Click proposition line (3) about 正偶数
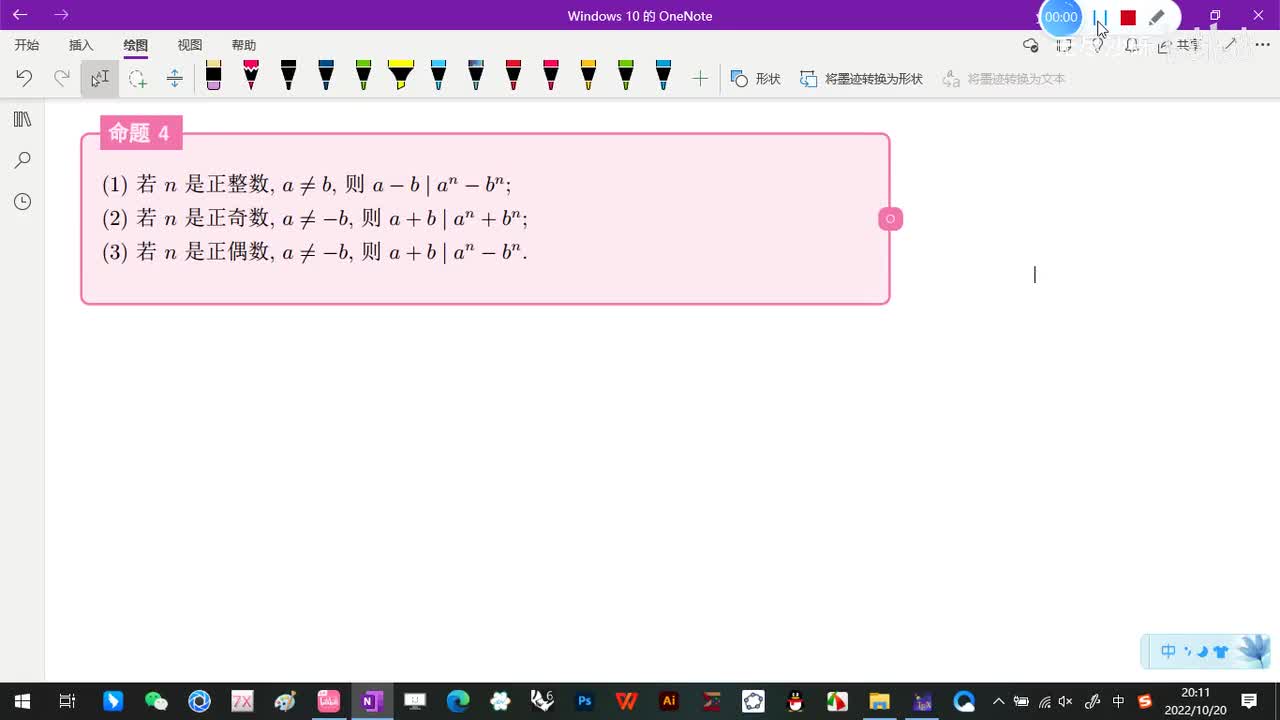This screenshot has width=1280, height=720. point(315,252)
